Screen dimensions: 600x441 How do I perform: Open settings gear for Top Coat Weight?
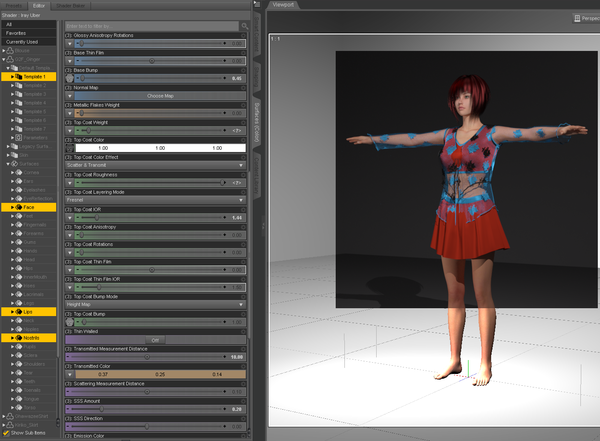click(x=243, y=122)
